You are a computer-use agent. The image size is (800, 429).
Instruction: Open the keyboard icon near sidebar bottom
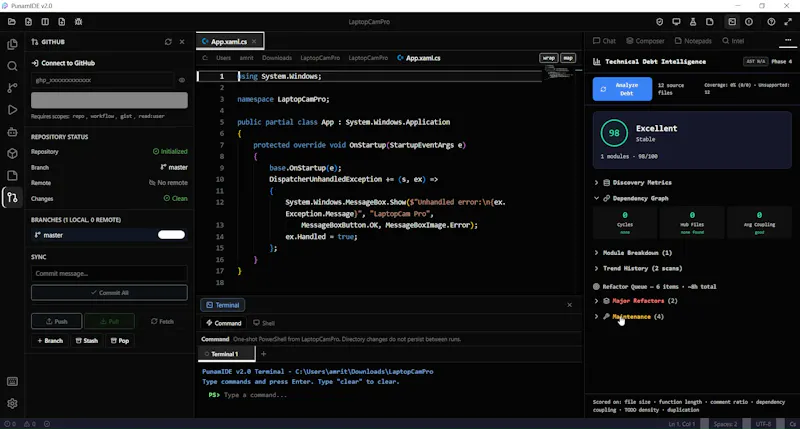click(12, 382)
